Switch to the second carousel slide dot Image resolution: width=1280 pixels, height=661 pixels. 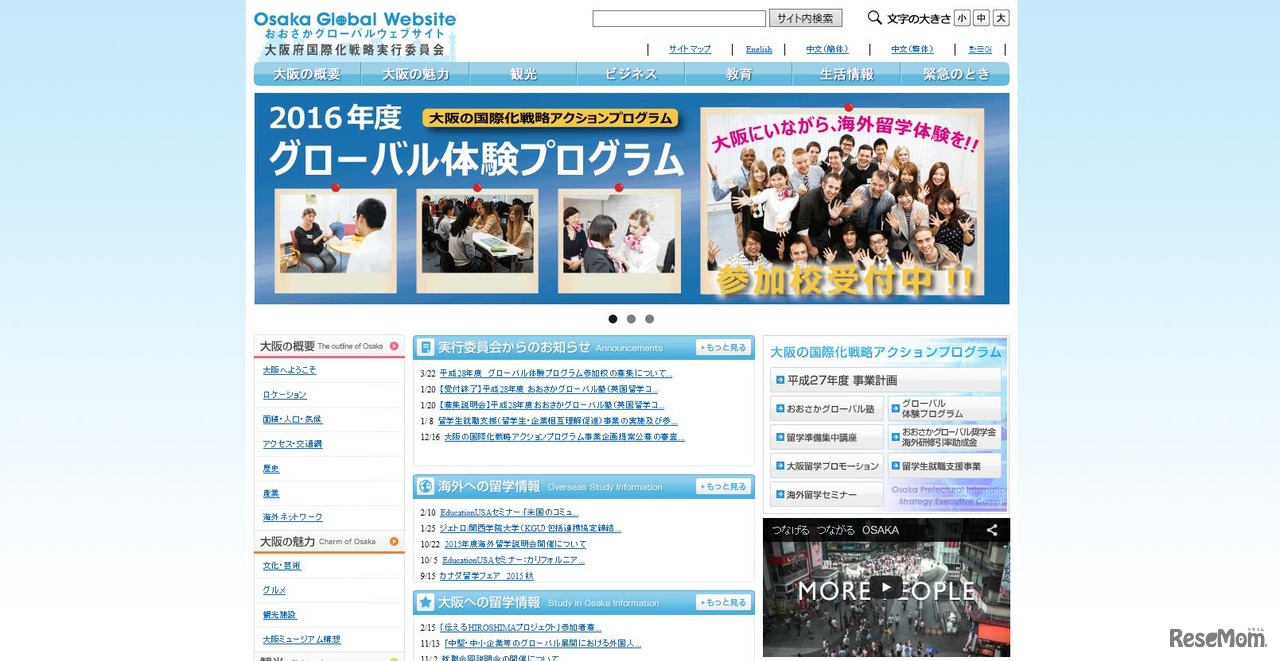coord(631,318)
